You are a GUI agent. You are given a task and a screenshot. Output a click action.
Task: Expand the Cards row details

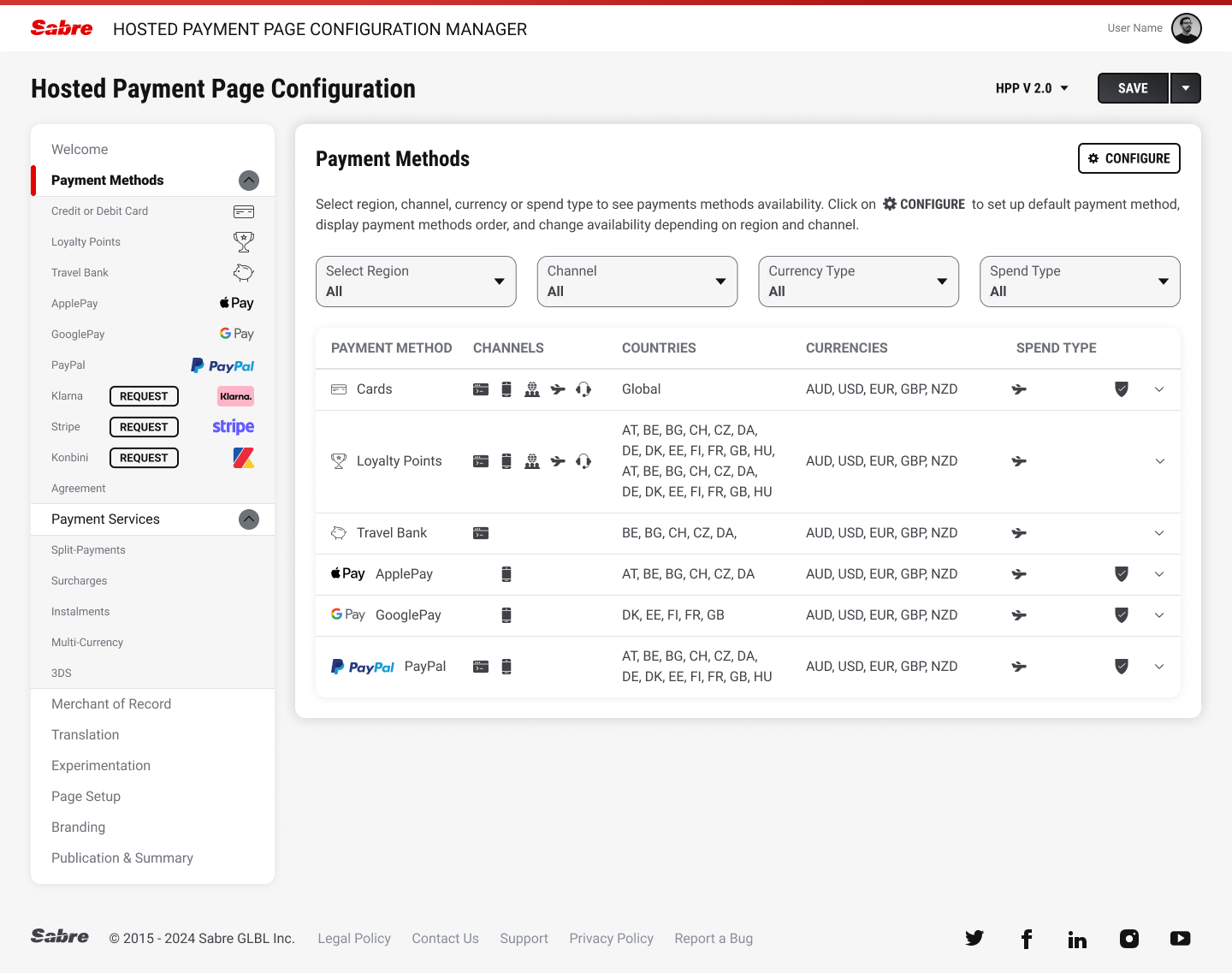[x=1159, y=389]
